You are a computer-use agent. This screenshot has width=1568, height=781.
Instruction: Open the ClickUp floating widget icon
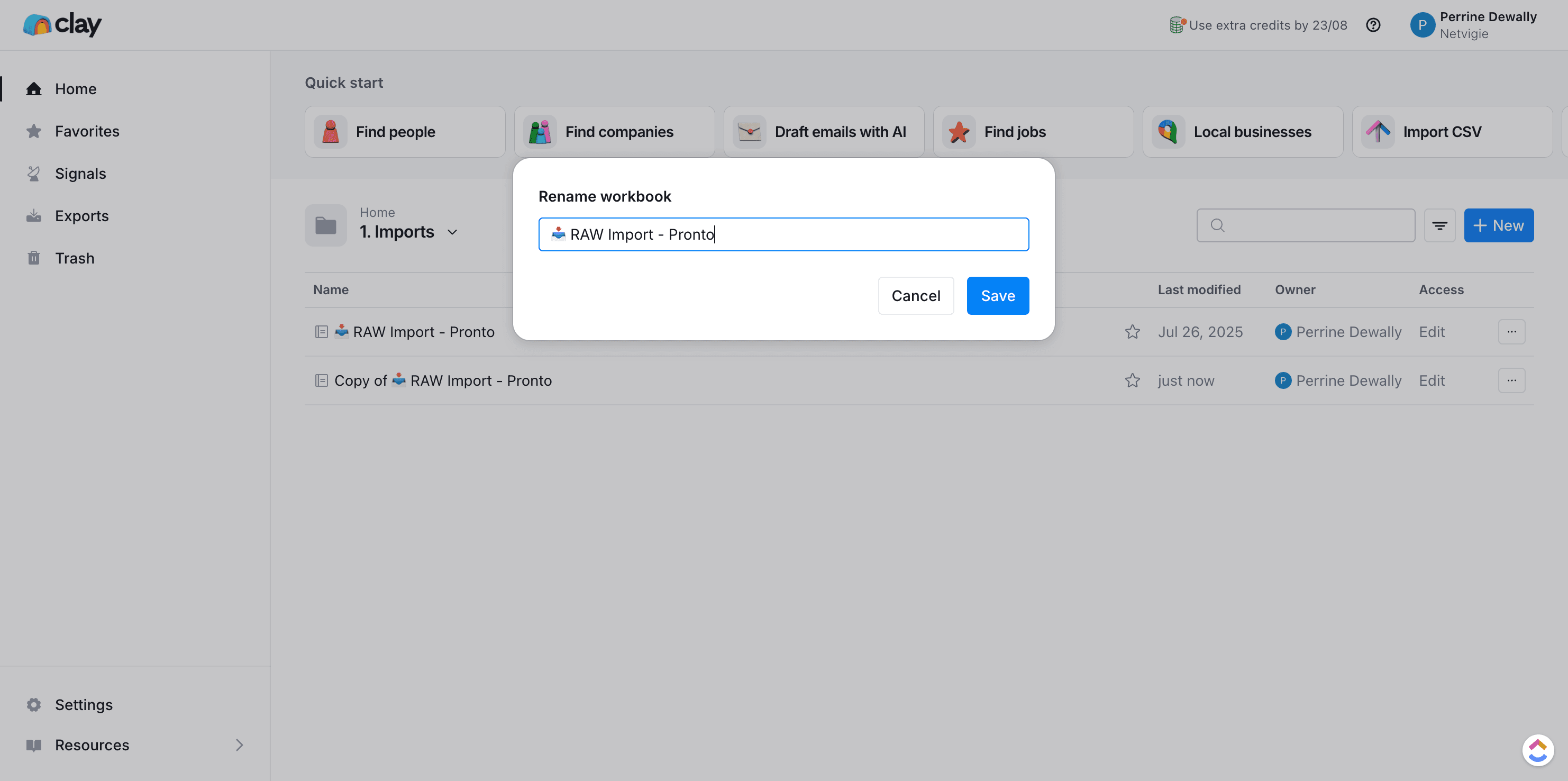pos(1537,750)
